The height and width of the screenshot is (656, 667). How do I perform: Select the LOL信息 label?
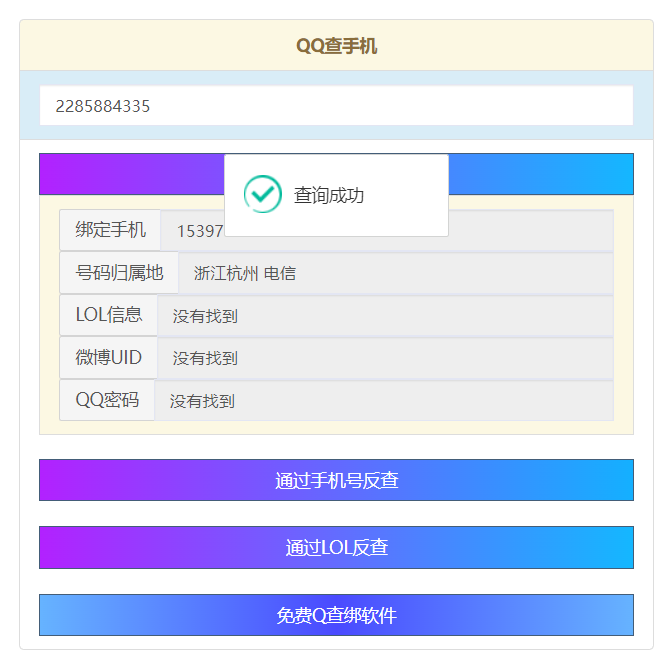point(108,315)
